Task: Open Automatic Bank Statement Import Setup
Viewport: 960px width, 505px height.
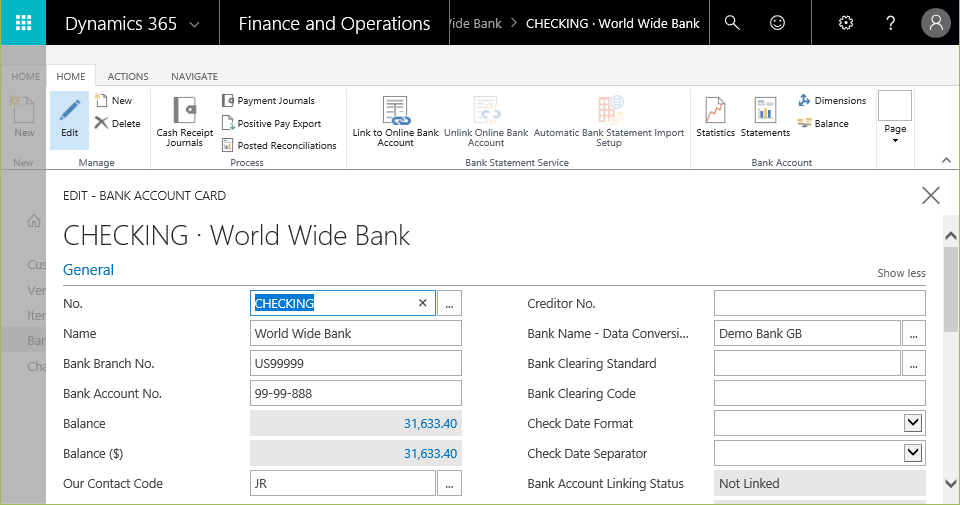Action: (609, 122)
